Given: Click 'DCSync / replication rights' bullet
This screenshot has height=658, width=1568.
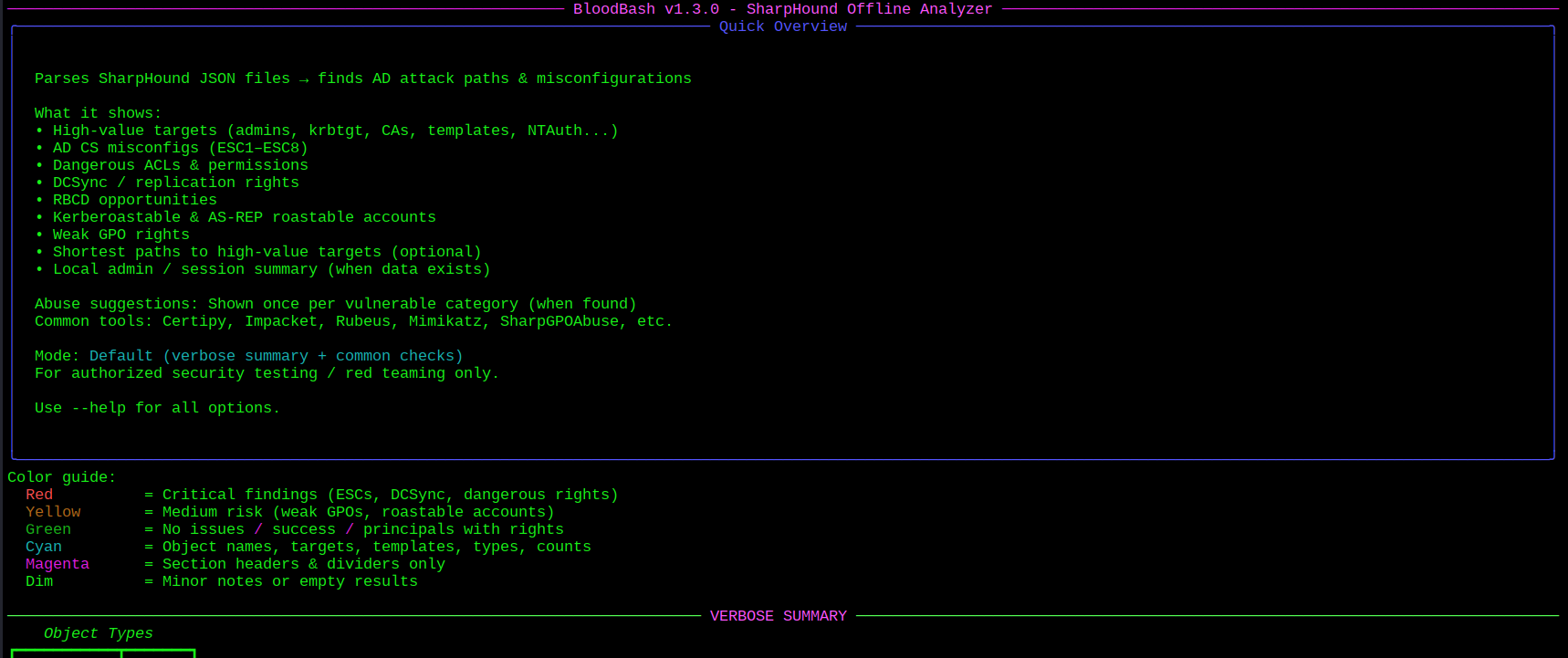Looking at the screenshot, I should click(x=167, y=183).
